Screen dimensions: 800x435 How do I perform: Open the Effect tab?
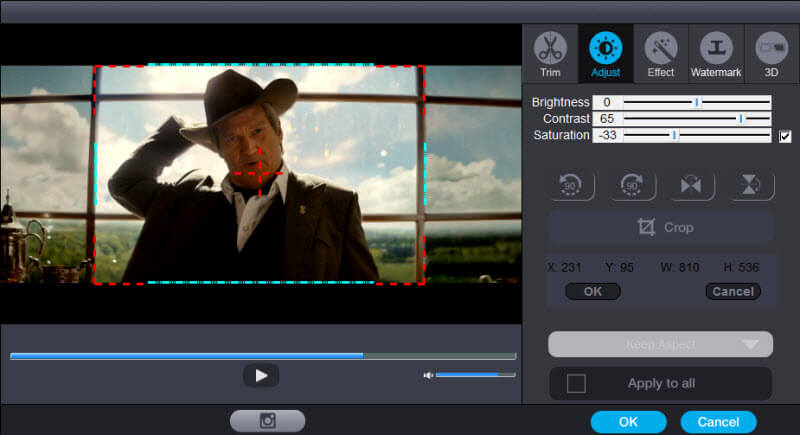[x=661, y=54]
